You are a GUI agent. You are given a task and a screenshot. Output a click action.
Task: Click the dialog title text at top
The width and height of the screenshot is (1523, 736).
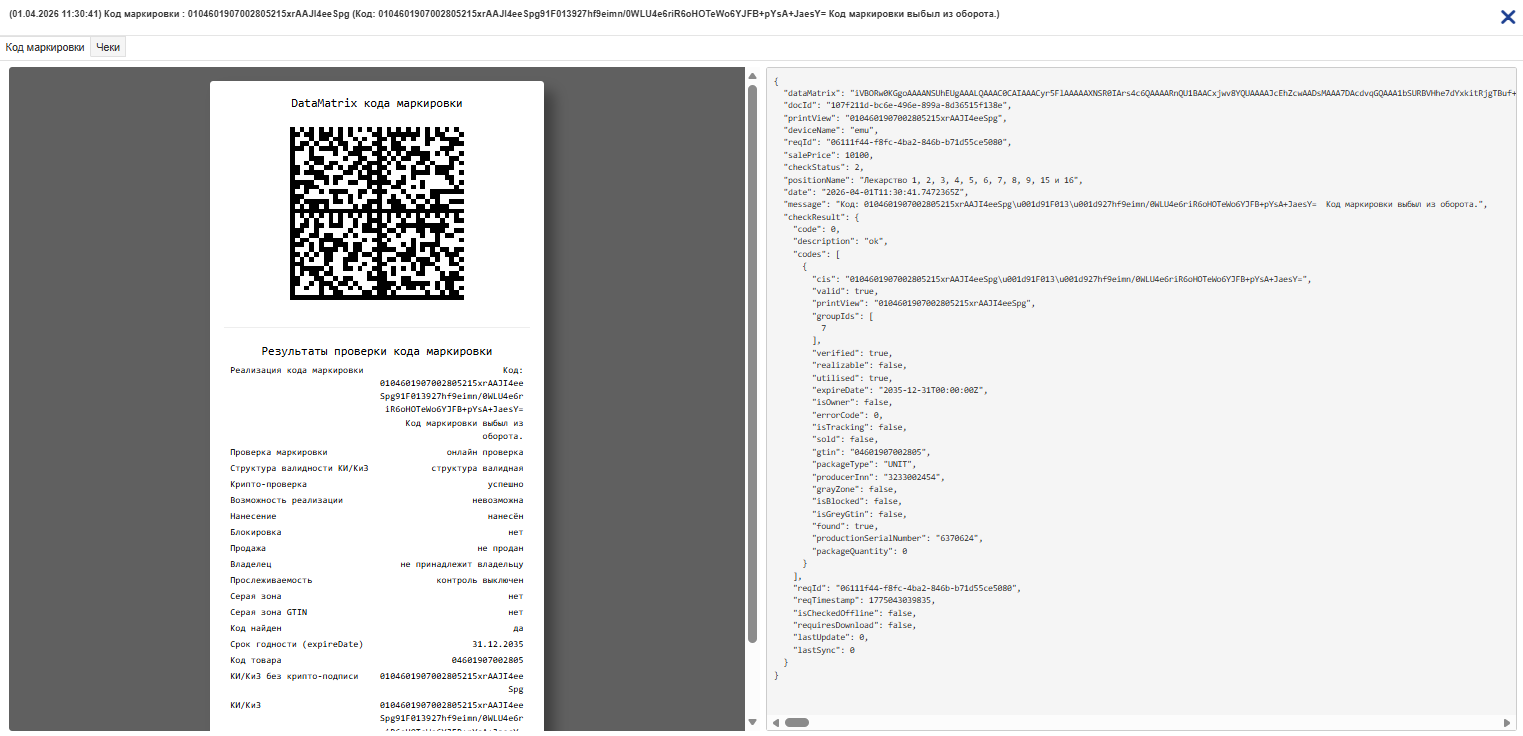click(x=504, y=14)
